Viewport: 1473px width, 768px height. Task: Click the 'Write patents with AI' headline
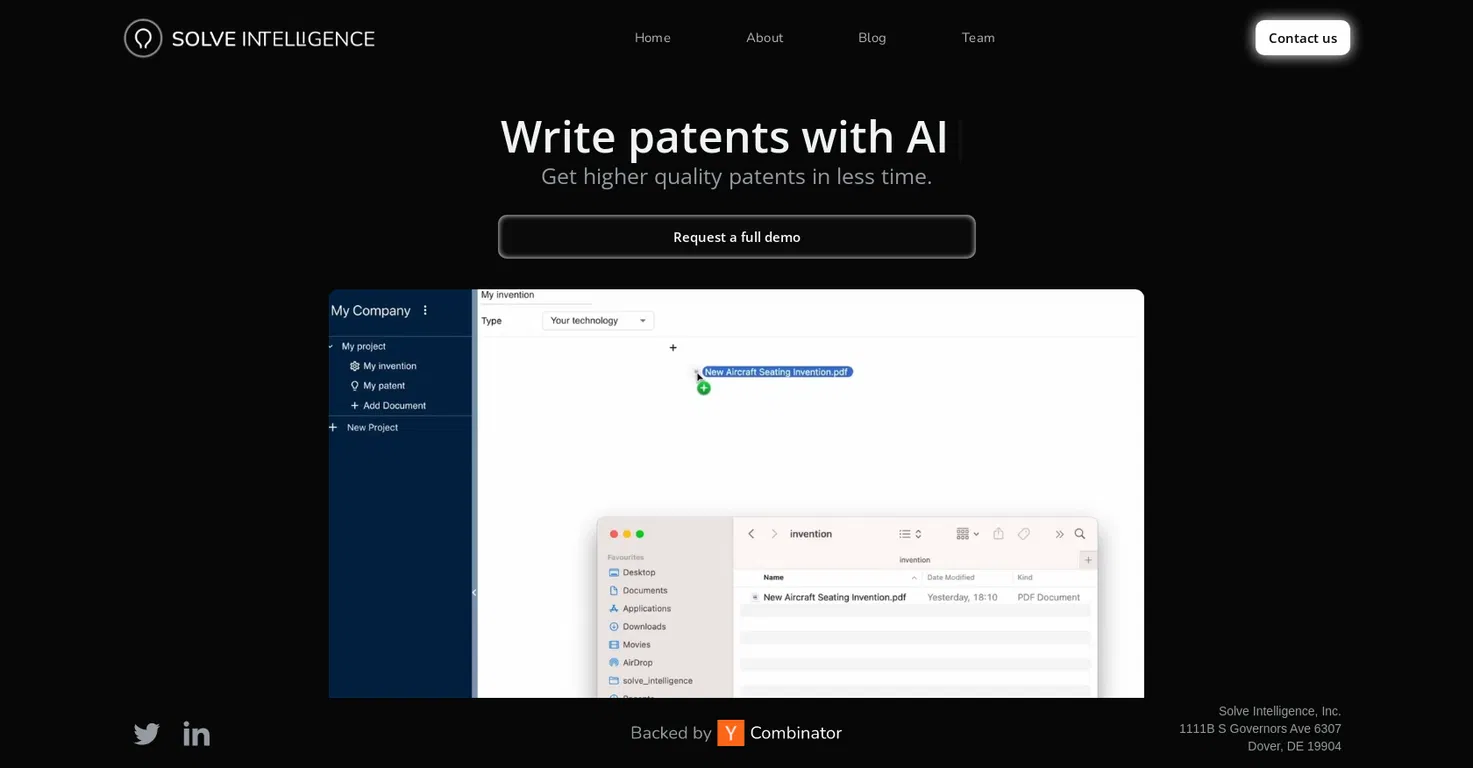click(x=724, y=137)
